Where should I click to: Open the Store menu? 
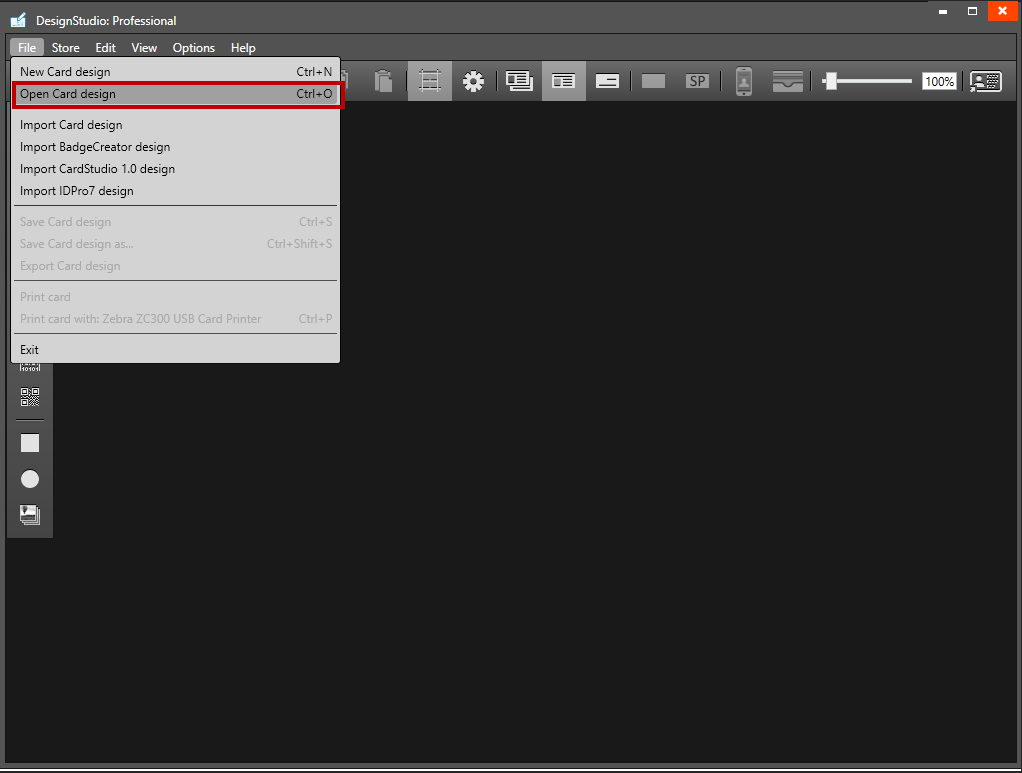[65, 47]
